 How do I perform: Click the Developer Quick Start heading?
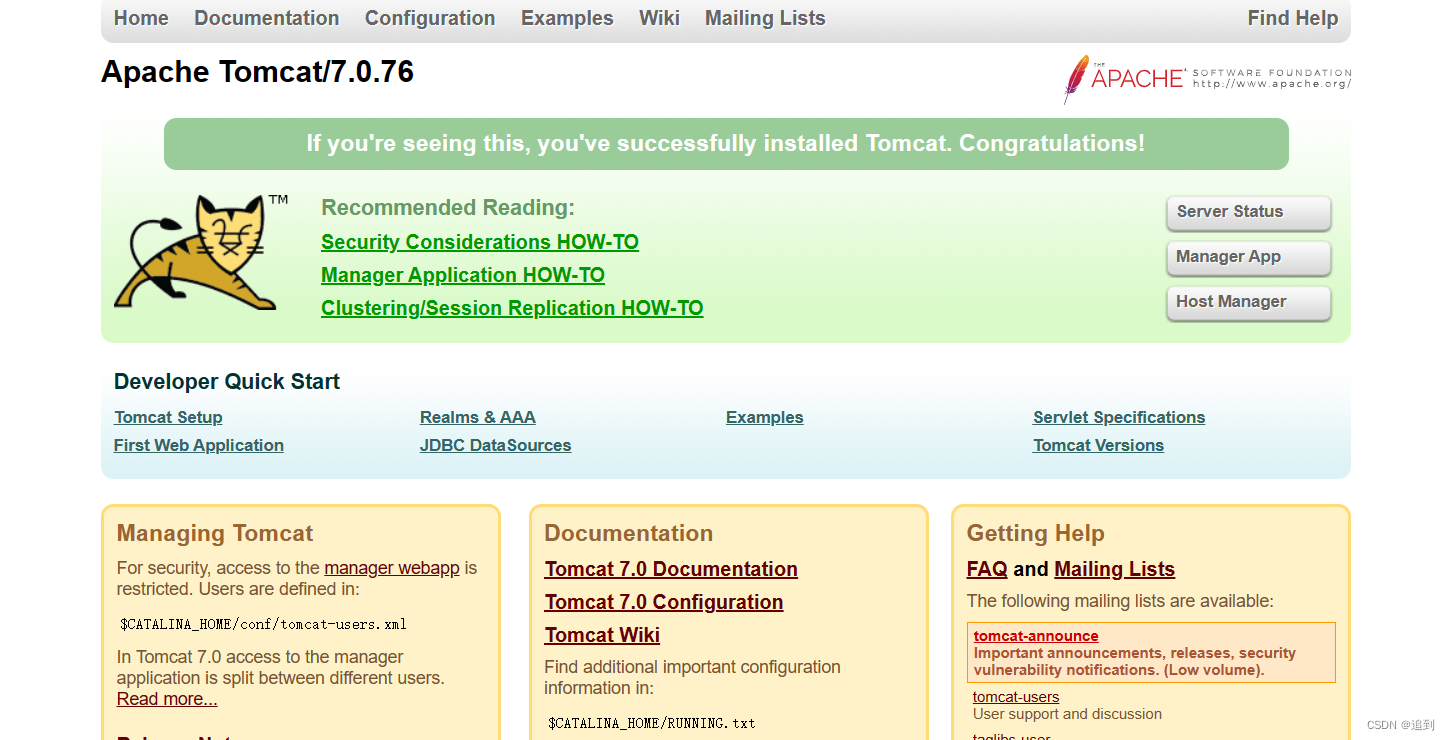point(227,381)
